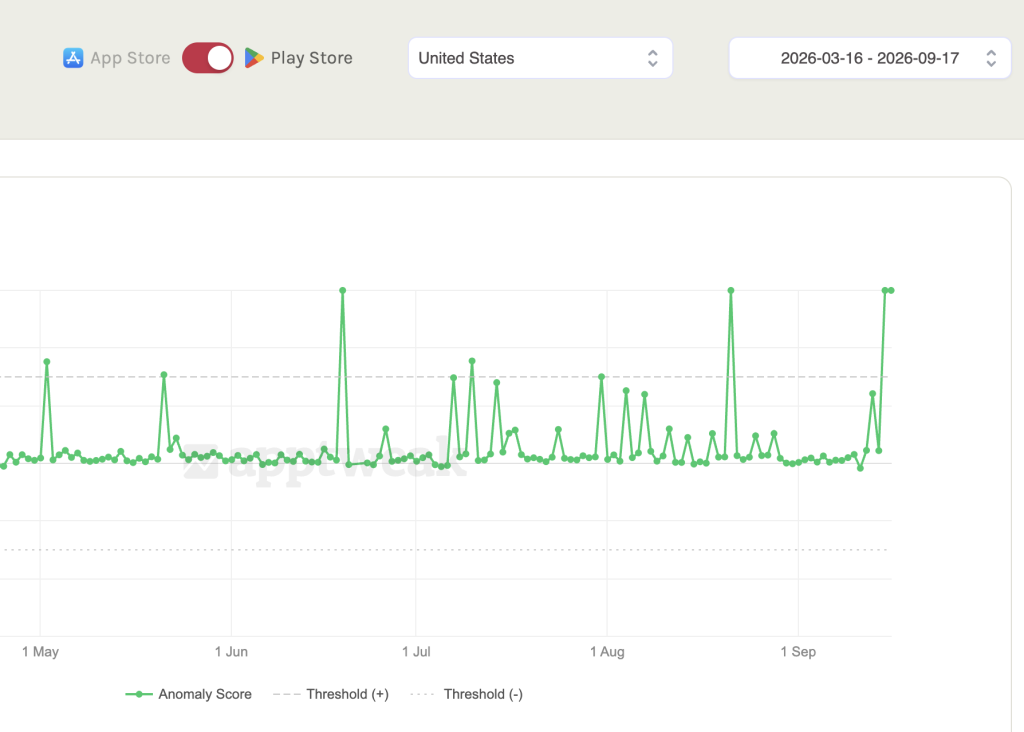
Task: Toggle the Threshold (+) legend series
Action: (x=331, y=694)
